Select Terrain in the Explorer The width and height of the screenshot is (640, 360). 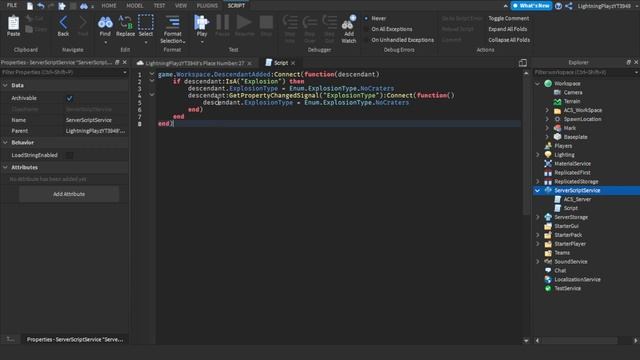point(572,101)
